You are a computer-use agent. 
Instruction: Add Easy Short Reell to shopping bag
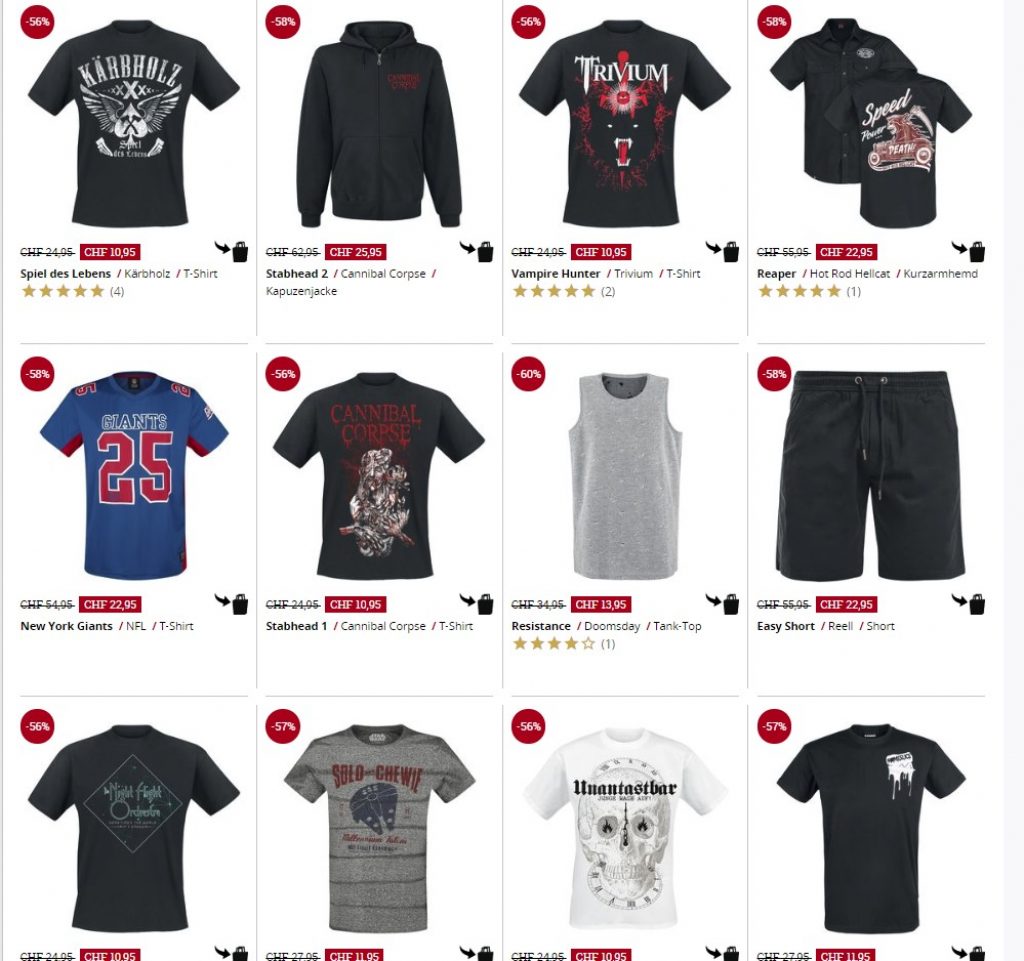click(x=968, y=603)
